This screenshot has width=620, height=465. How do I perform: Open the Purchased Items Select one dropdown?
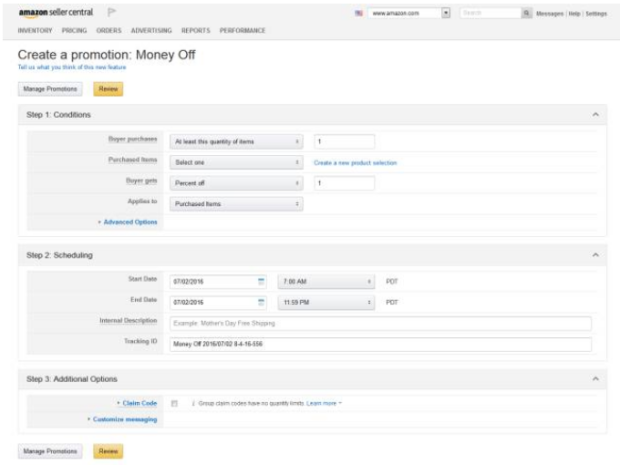point(236,162)
